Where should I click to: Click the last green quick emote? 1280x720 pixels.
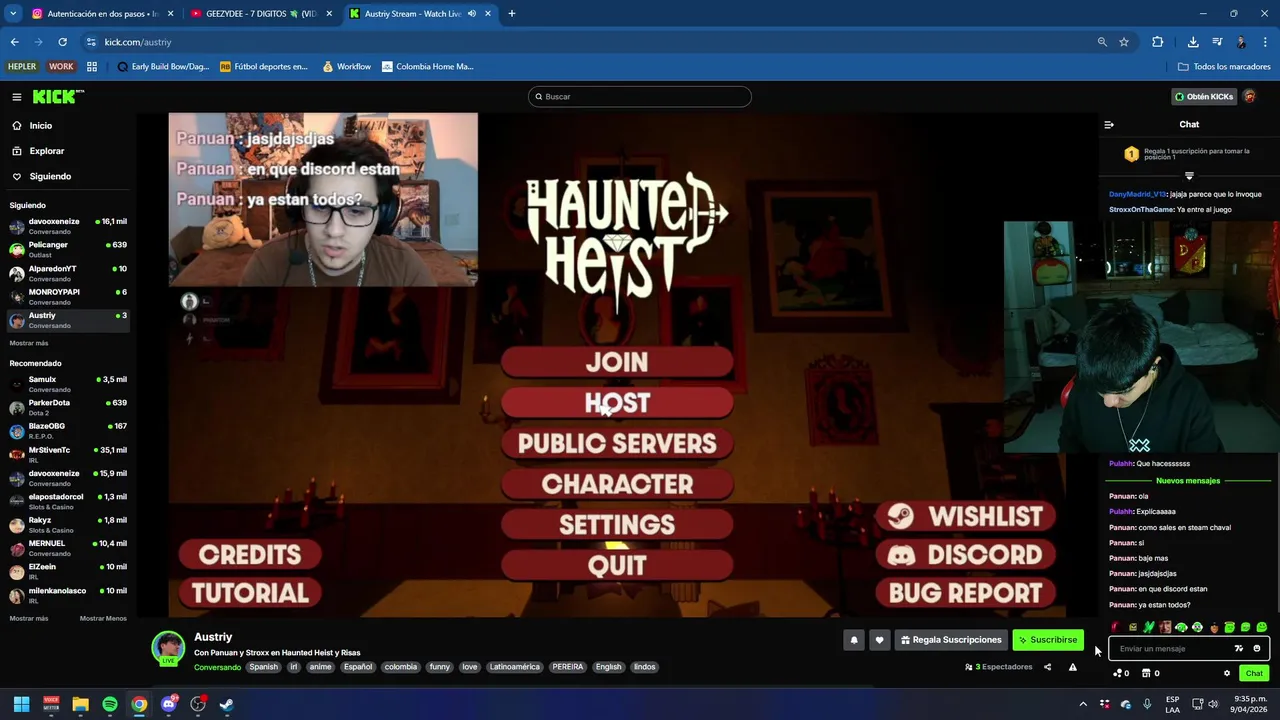click(1261, 627)
